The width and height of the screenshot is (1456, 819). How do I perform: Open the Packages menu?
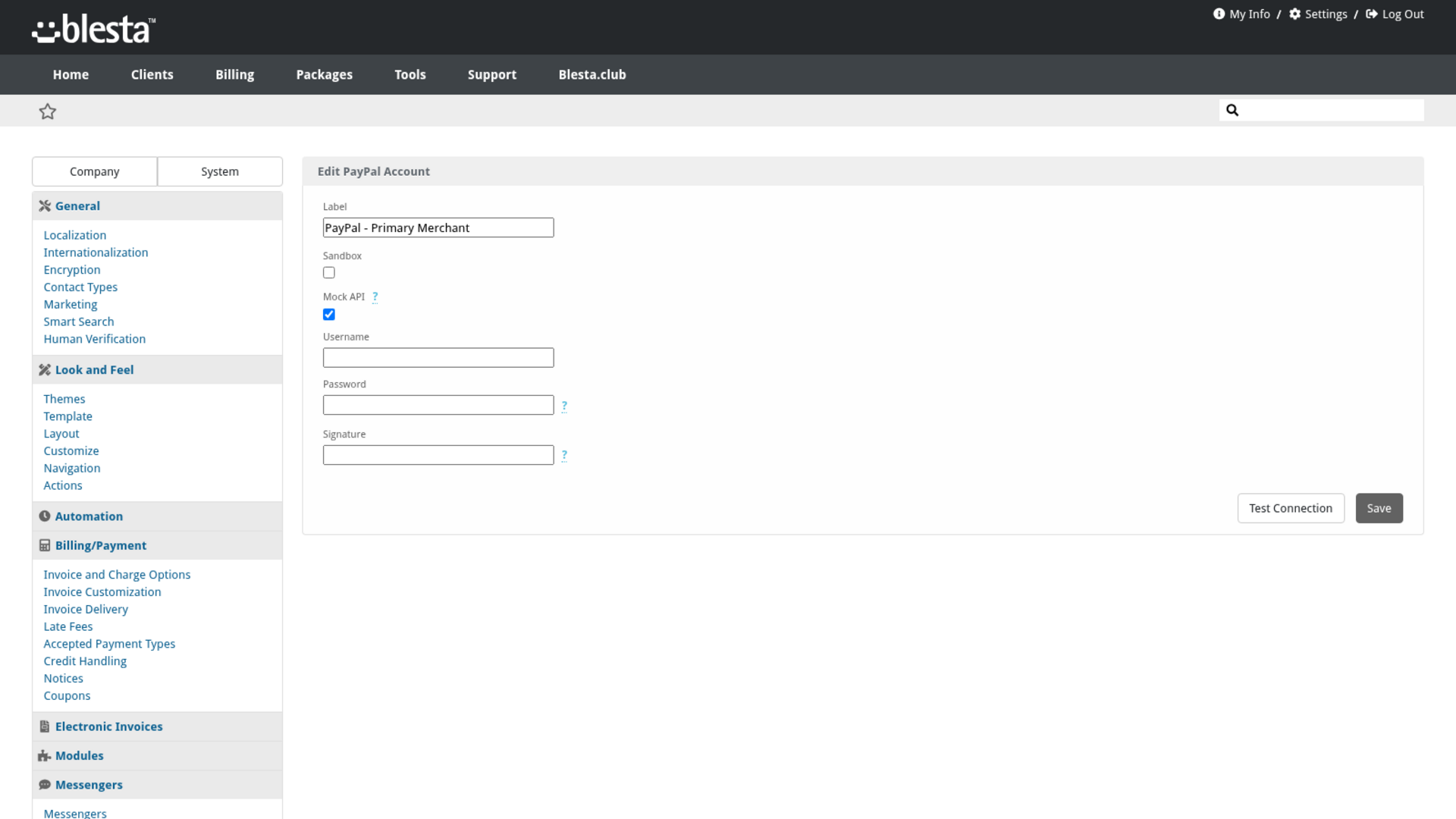325,74
